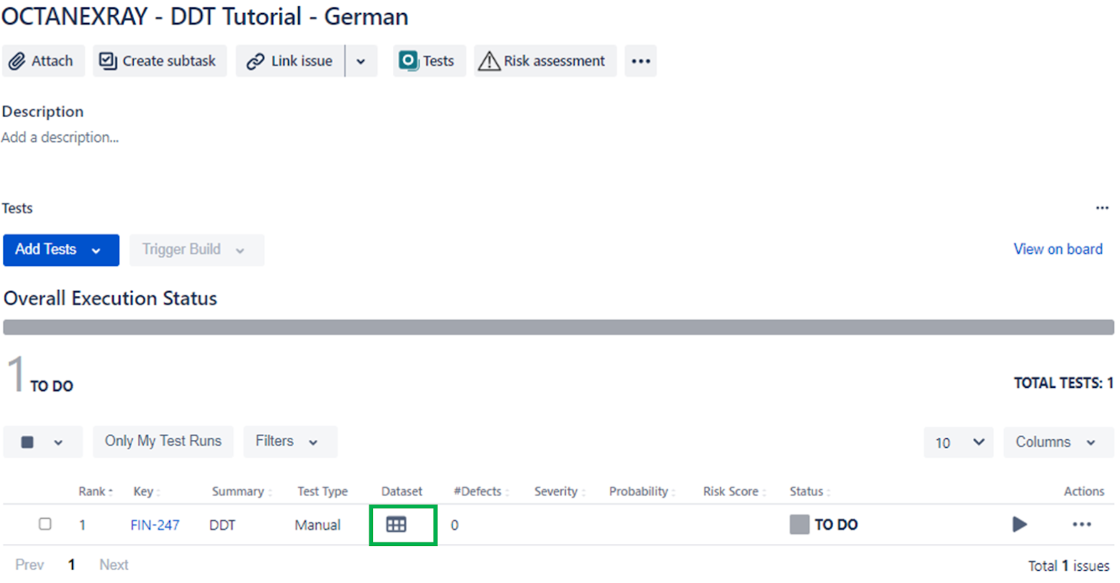Image resolution: width=1120 pixels, height=583 pixels.
Task: Click the TO DO status text in row
Action: [x=836, y=524]
